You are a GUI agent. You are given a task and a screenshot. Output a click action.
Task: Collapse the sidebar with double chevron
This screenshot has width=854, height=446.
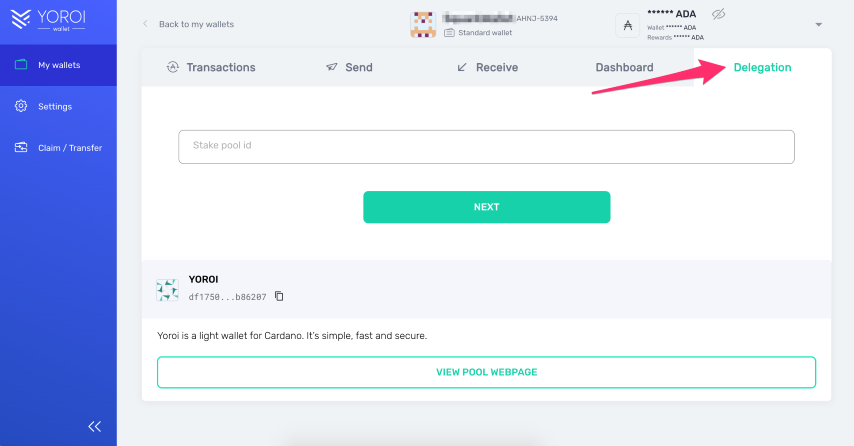[95, 426]
